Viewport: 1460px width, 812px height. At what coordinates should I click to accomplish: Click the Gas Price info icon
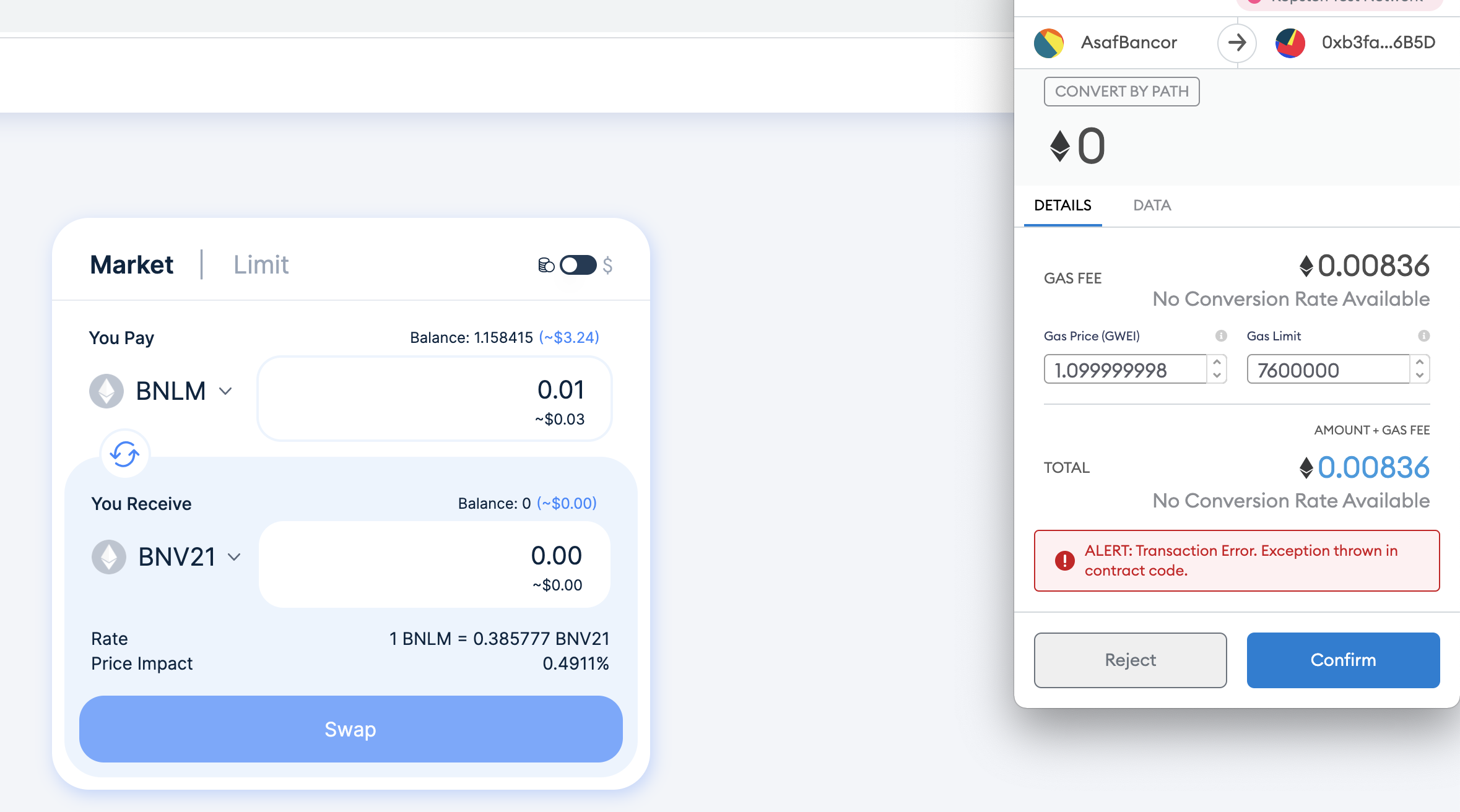pyautogui.click(x=1221, y=336)
